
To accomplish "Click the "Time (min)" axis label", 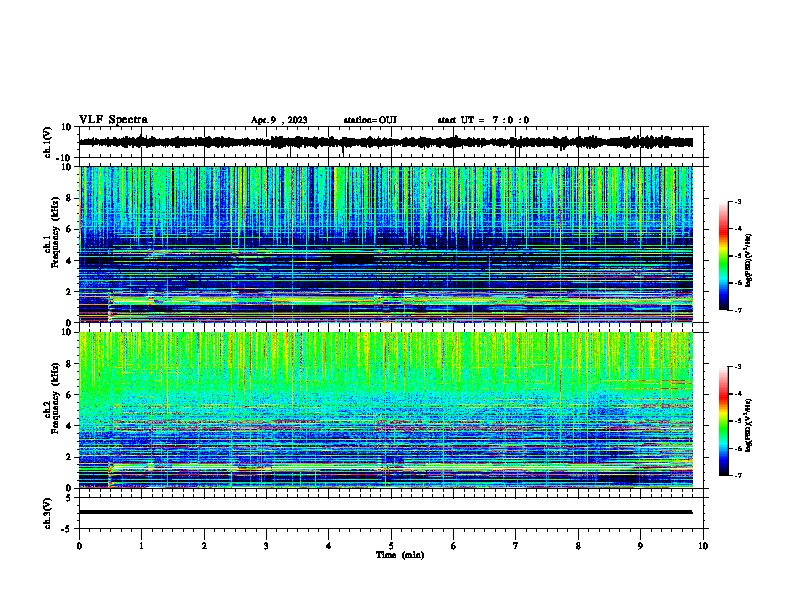I will pyautogui.click(x=400, y=555).
